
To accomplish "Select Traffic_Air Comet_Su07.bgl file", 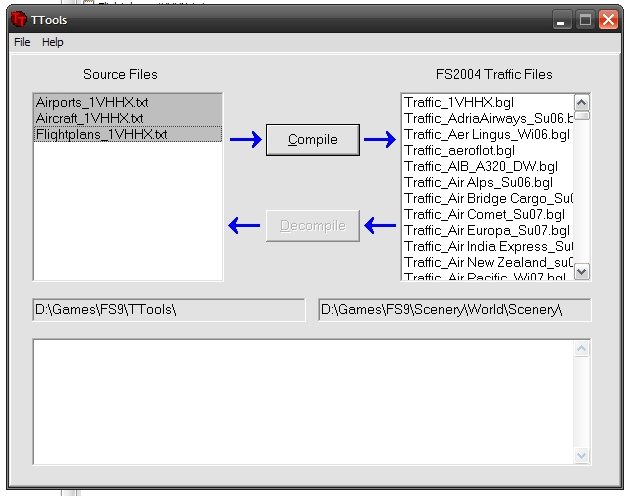I will pyautogui.click(x=488, y=214).
